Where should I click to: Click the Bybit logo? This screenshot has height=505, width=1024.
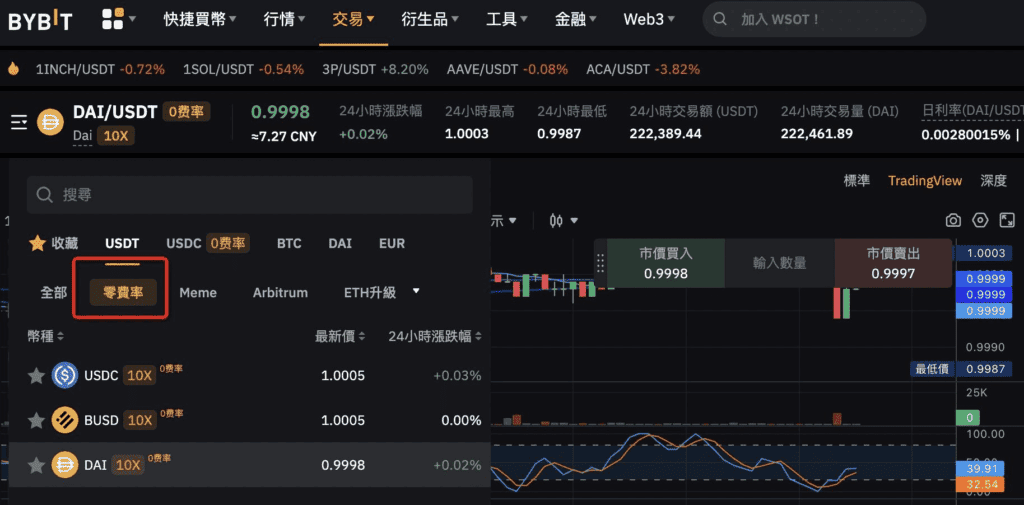[x=40, y=20]
